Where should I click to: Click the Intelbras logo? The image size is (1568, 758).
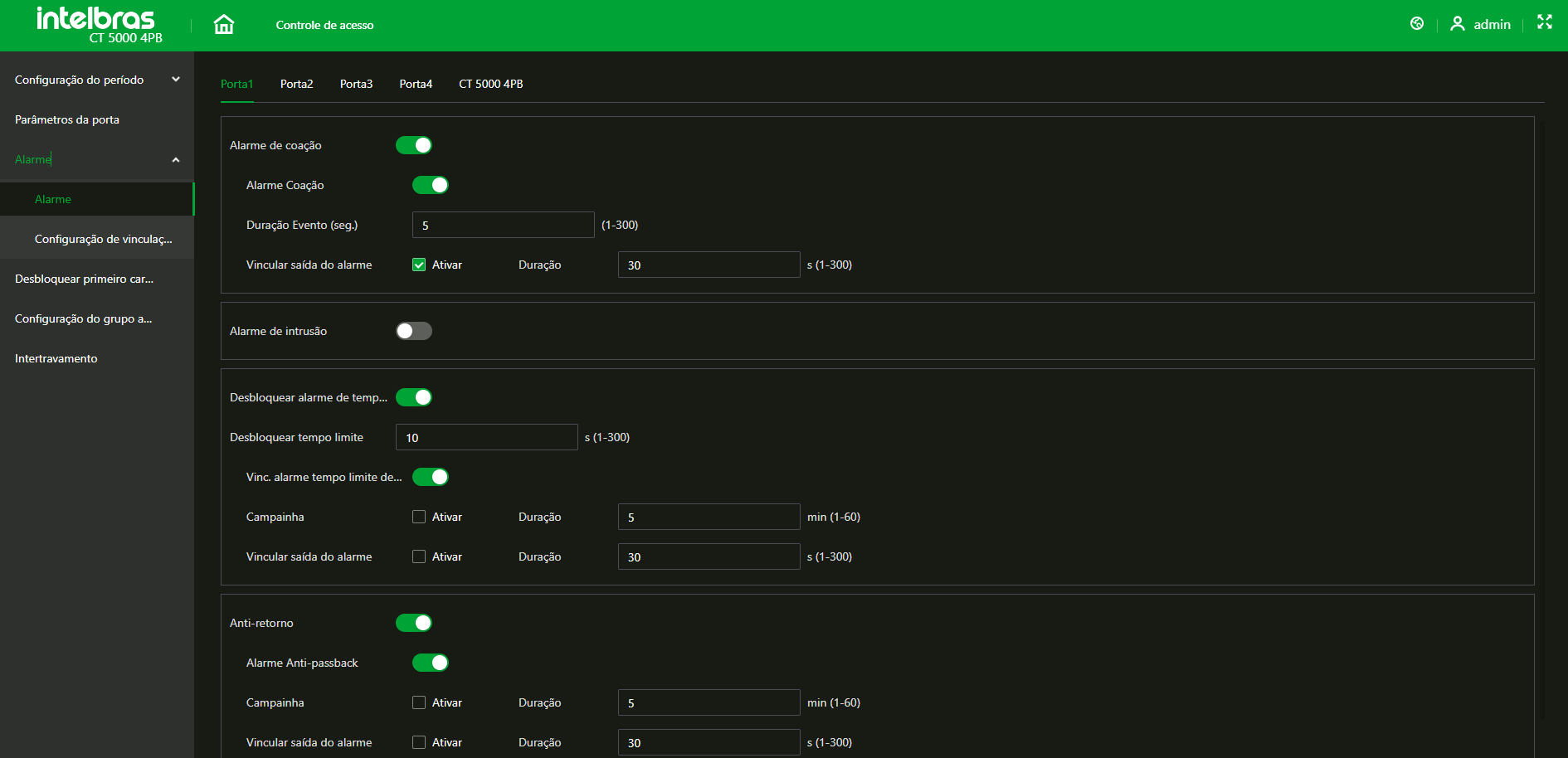(96, 23)
